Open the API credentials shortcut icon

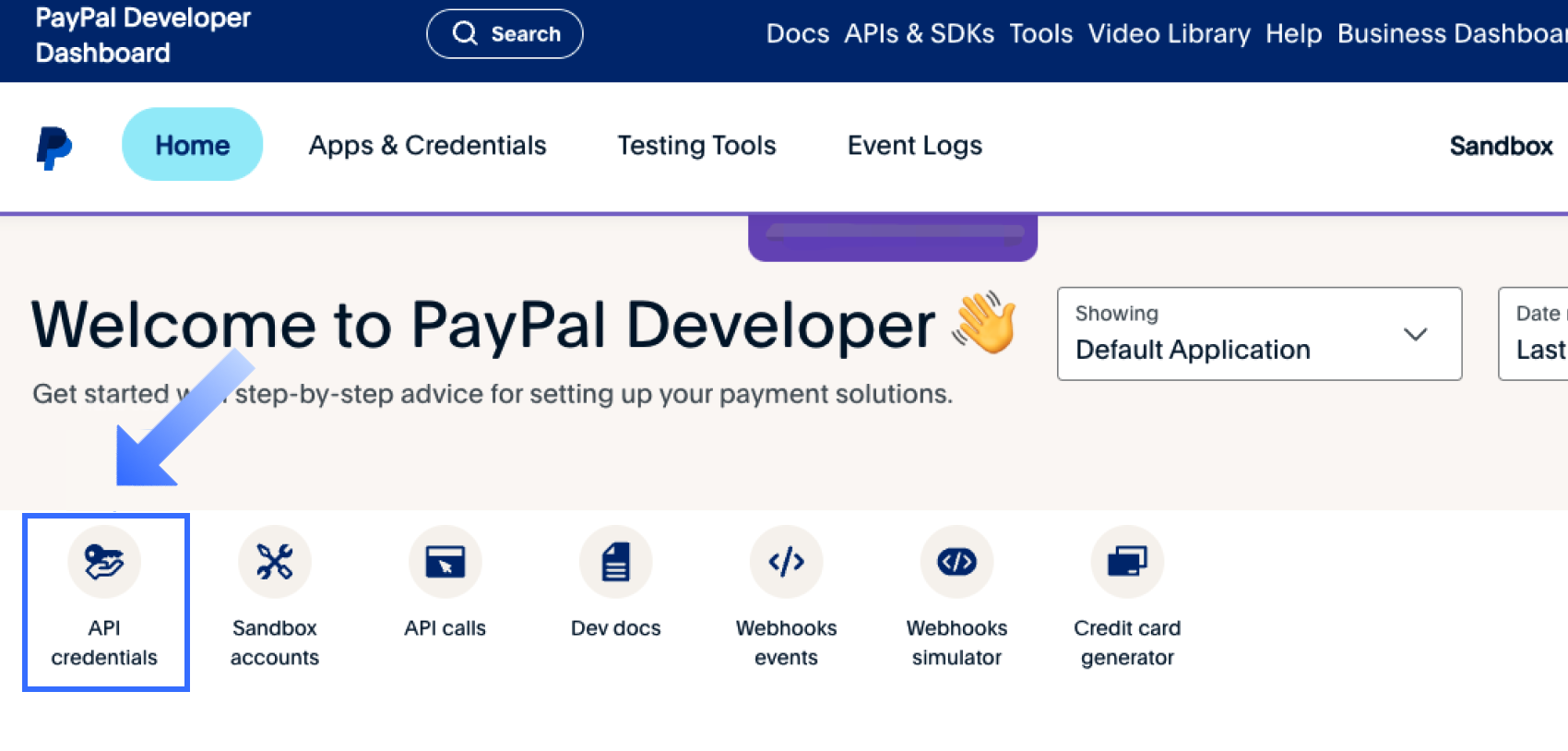point(104,562)
